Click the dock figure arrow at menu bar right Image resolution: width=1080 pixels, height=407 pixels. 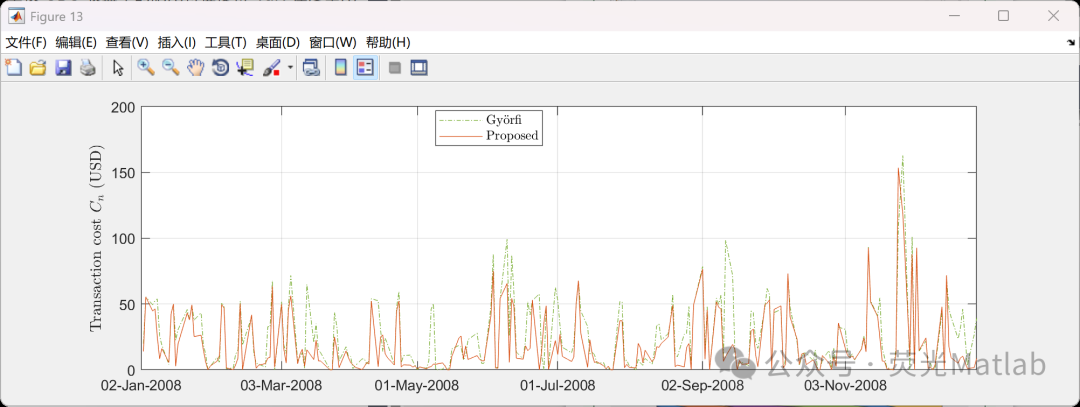(x=1070, y=43)
